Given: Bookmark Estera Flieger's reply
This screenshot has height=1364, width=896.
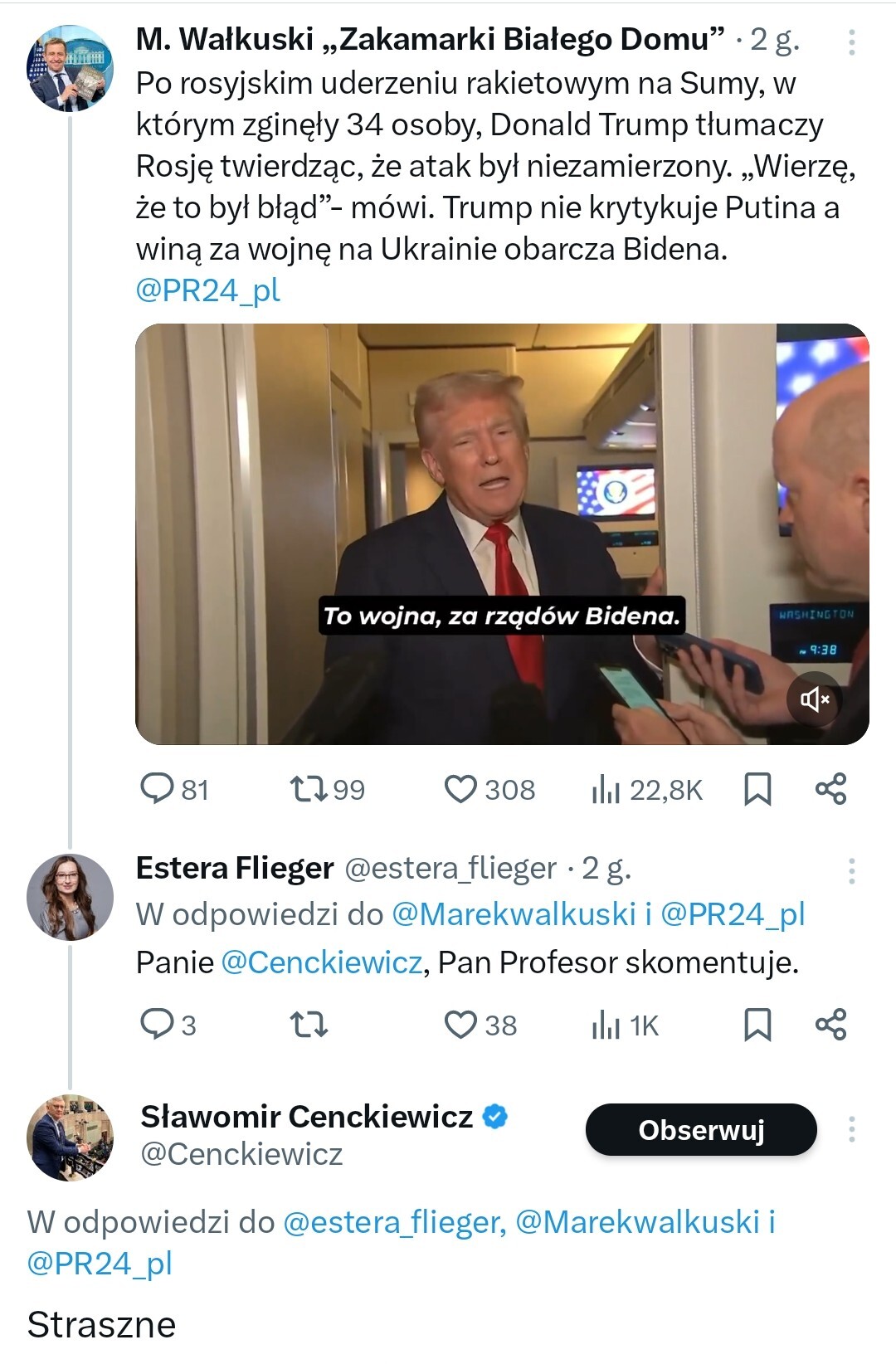Looking at the screenshot, I should pyautogui.click(x=757, y=1025).
